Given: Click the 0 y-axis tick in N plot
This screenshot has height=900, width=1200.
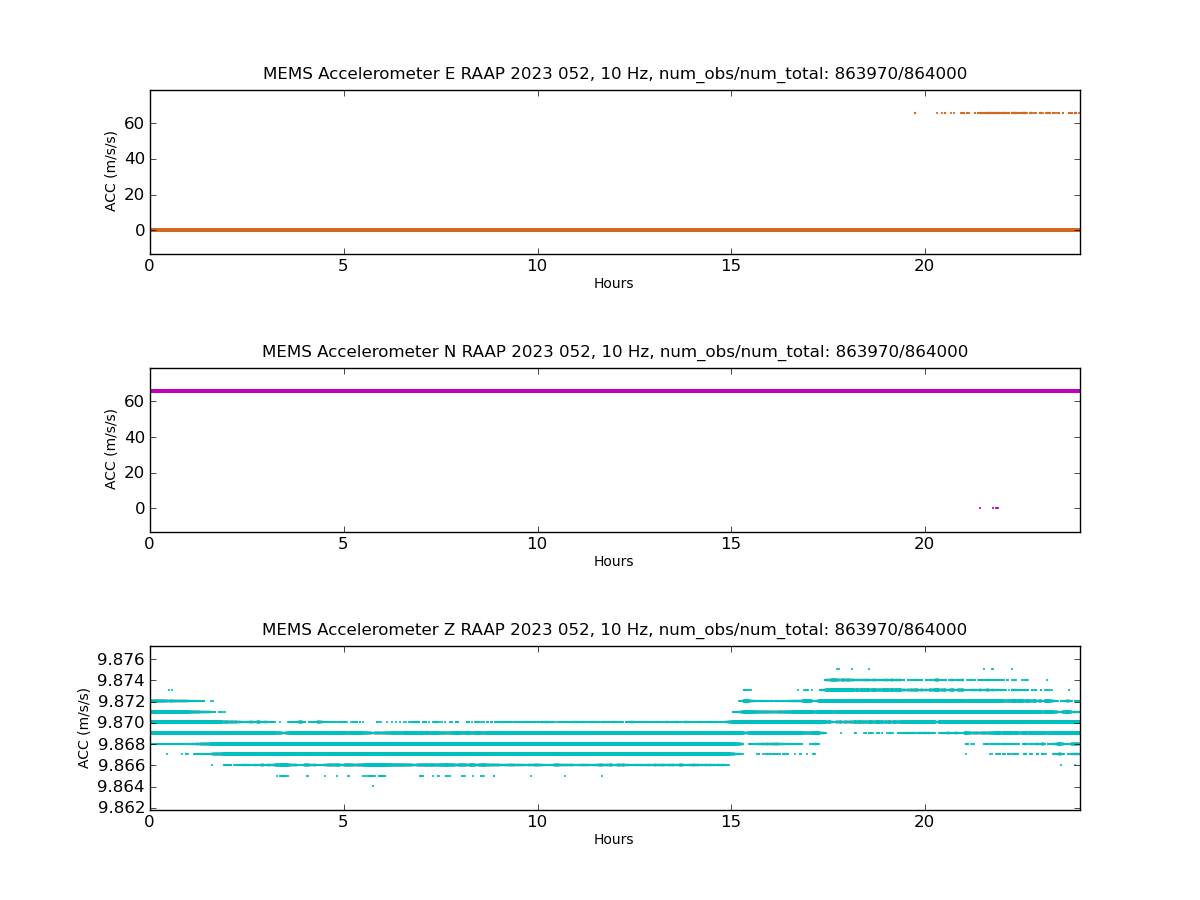Looking at the screenshot, I should [x=139, y=508].
